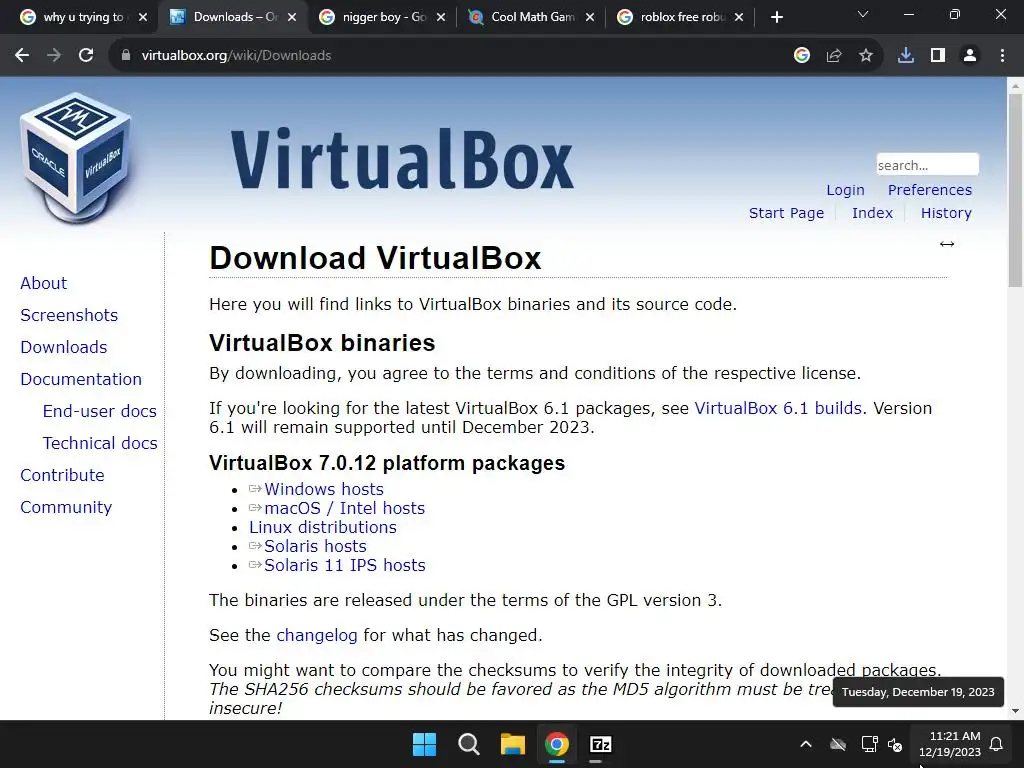Bookmark this page with the star
The width and height of the screenshot is (1024, 768).
(866, 56)
